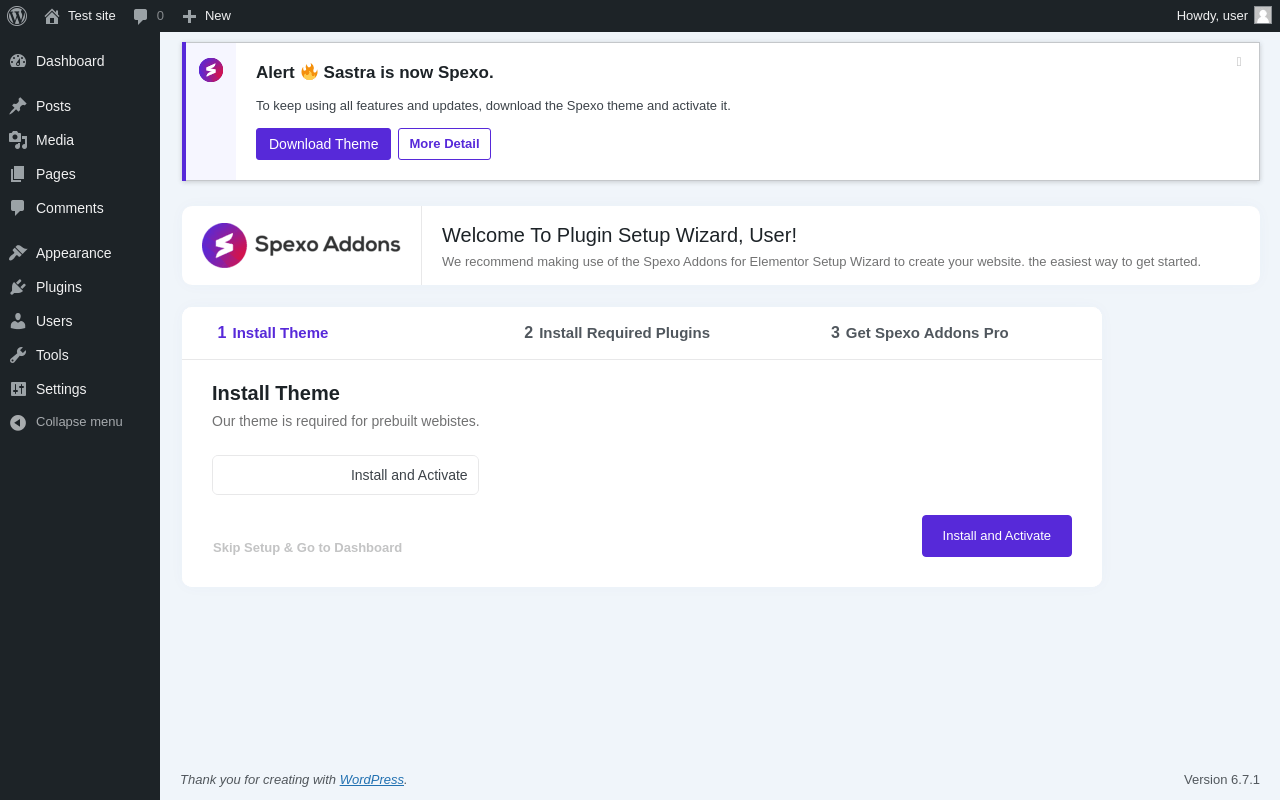The height and width of the screenshot is (800, 1280).
Task: Open the Test site home icon
Action: click(52, 16)
